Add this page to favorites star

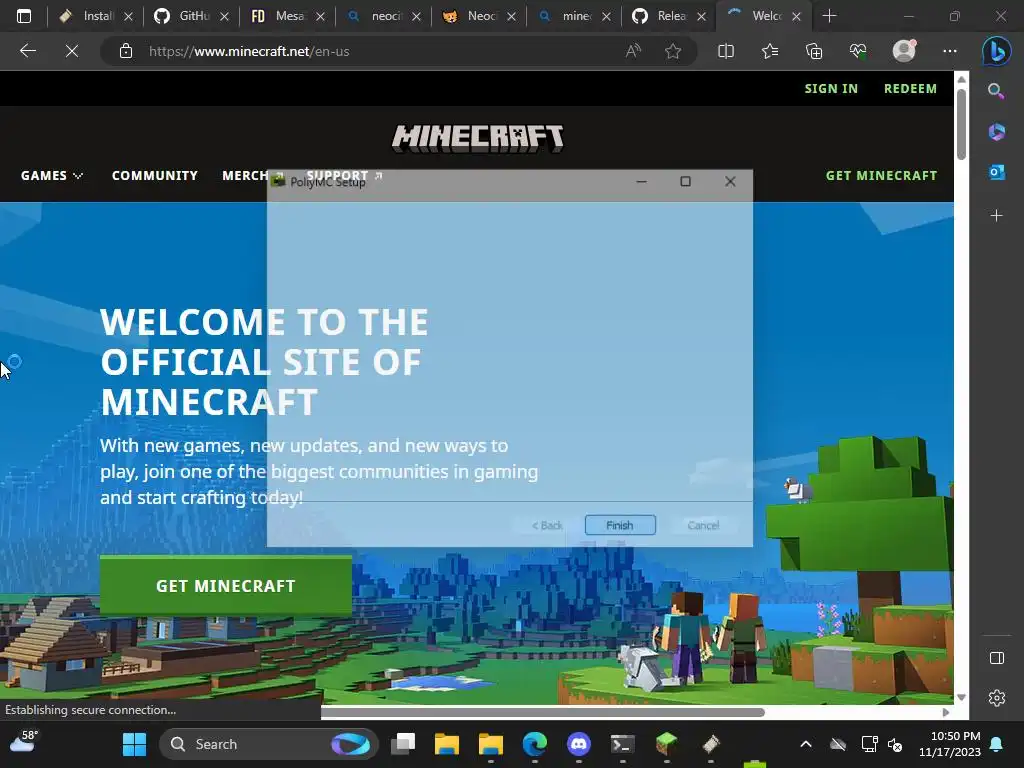[x=673, y=51]
